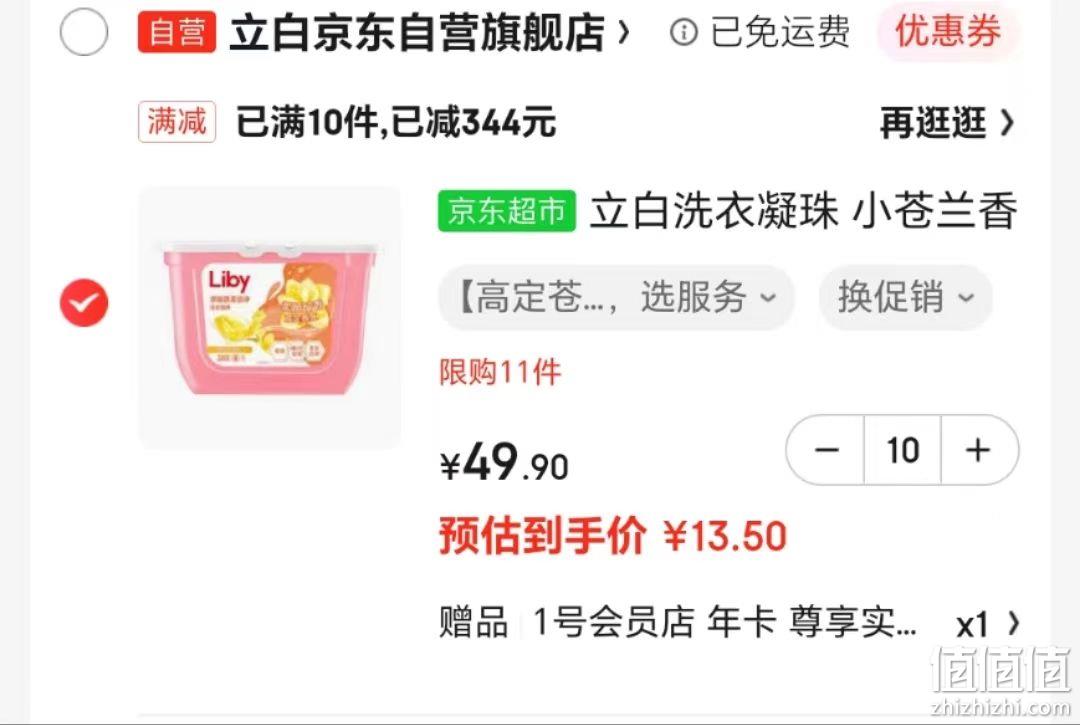Click the 满减 promotion tag
Viewport: 1080px width, 725px height.
177,122
